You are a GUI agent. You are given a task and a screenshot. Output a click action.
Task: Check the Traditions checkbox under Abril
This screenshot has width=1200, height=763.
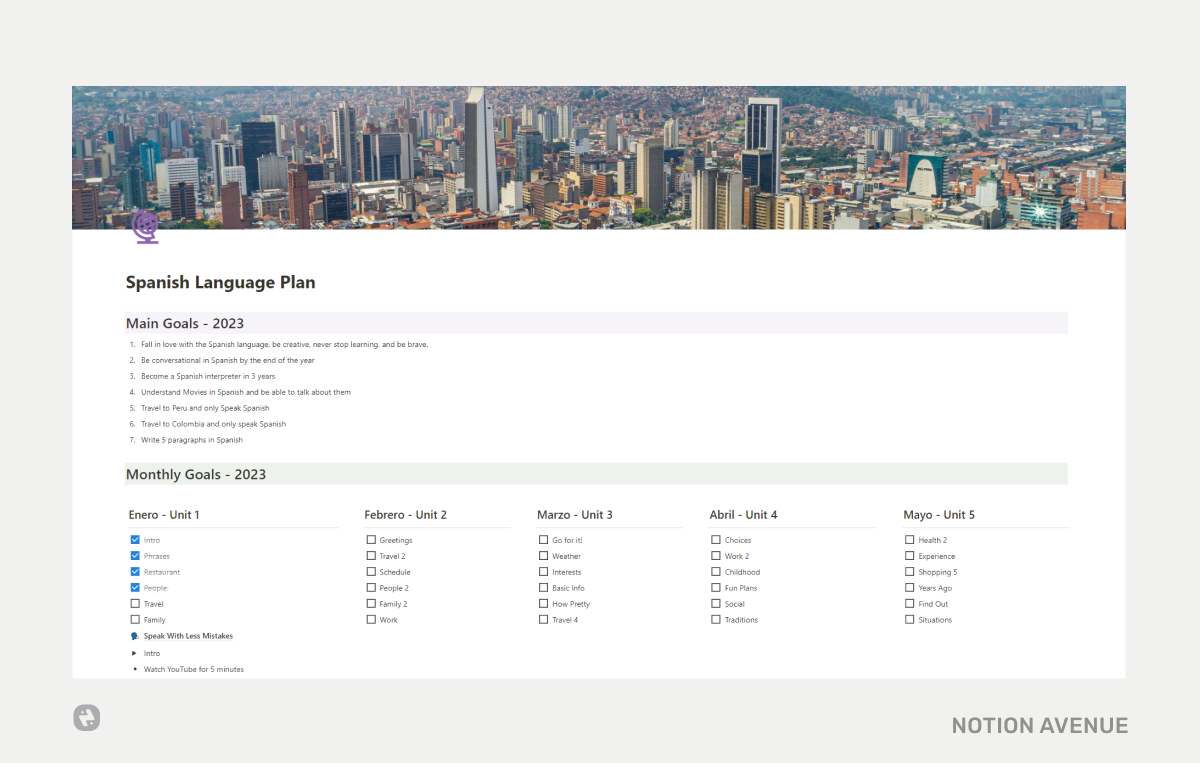(717, 619)
